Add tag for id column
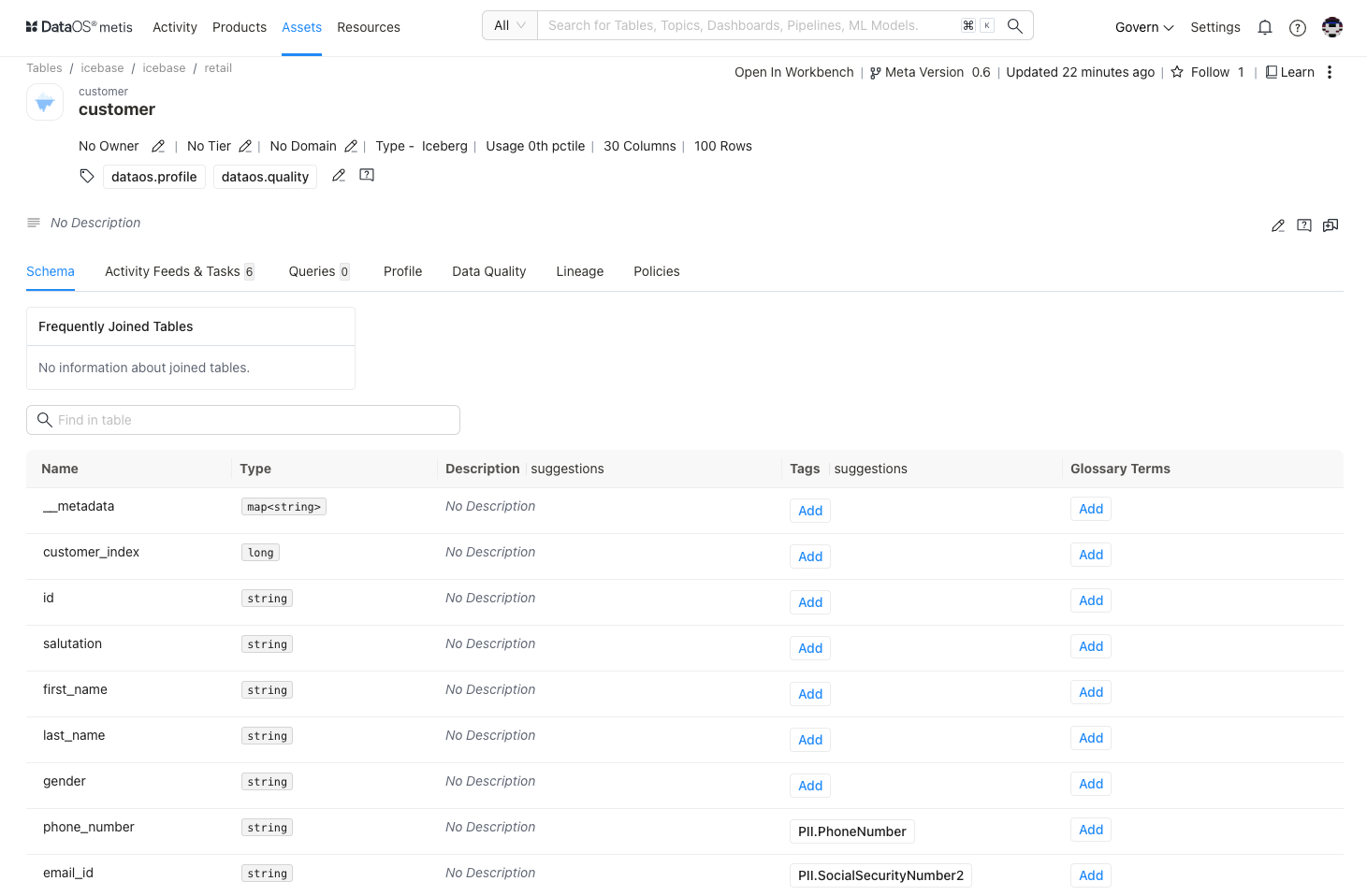The image size is (1367, 896). 810,602
